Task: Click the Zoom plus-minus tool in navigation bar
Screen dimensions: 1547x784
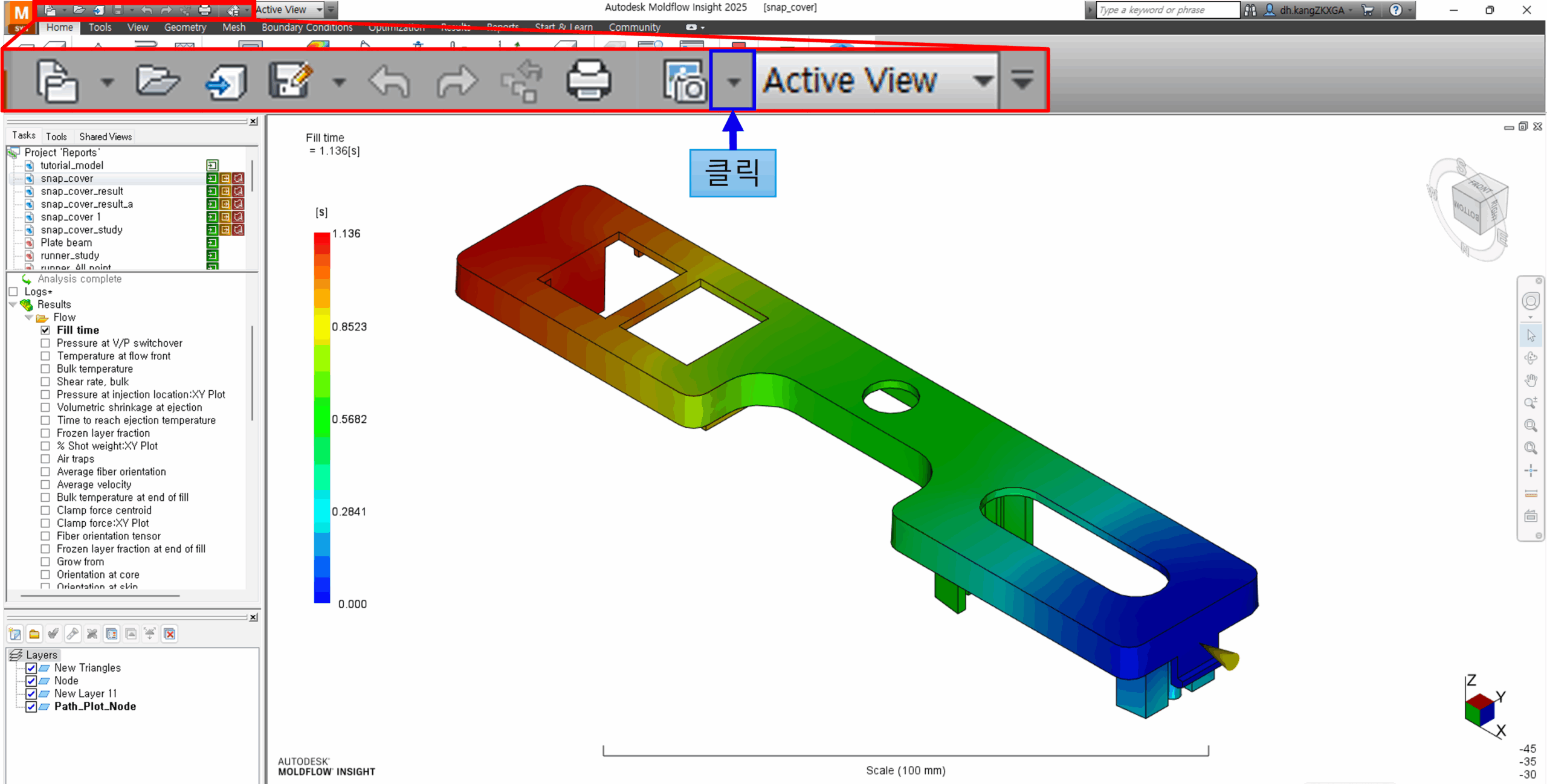Action: (1531, 402)
